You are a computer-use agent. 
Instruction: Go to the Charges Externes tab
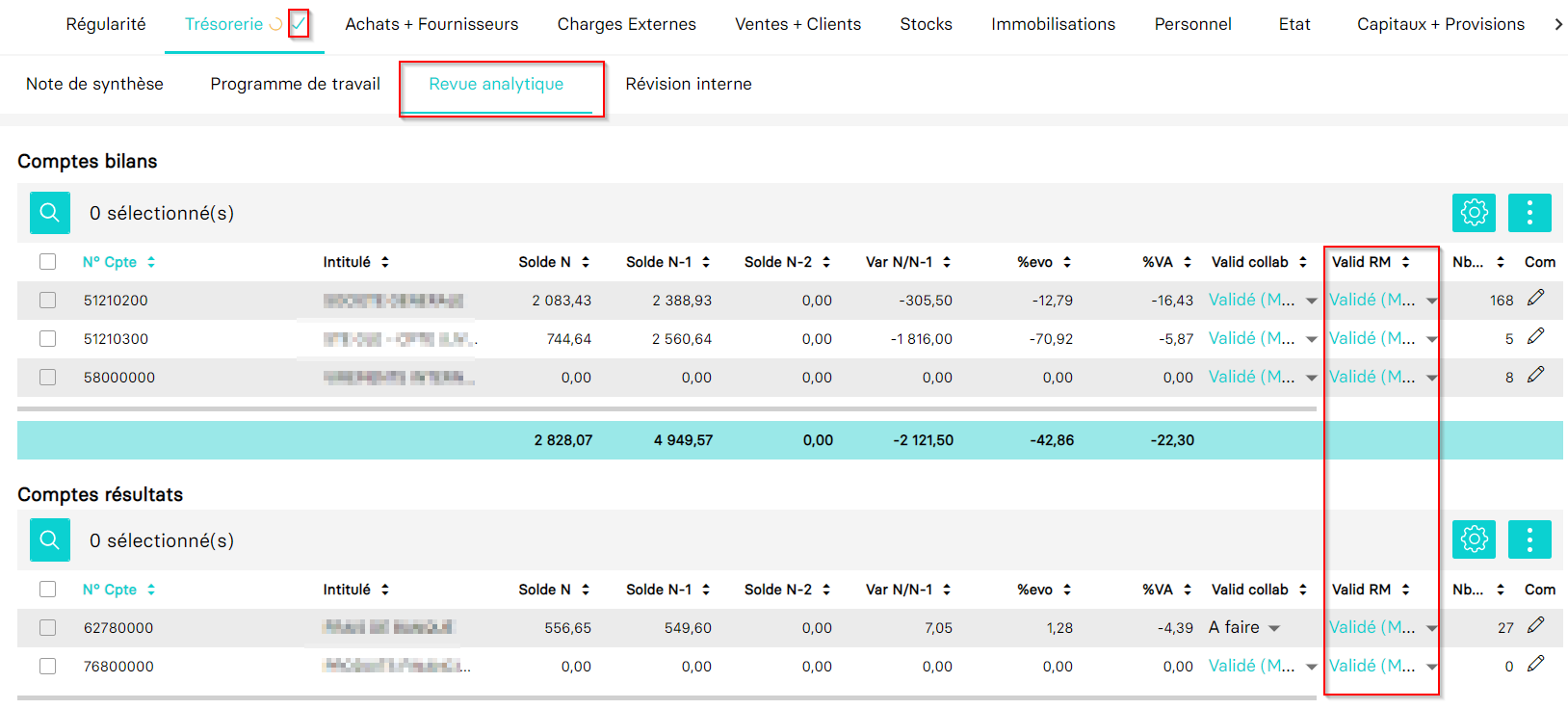coord(627,24)
